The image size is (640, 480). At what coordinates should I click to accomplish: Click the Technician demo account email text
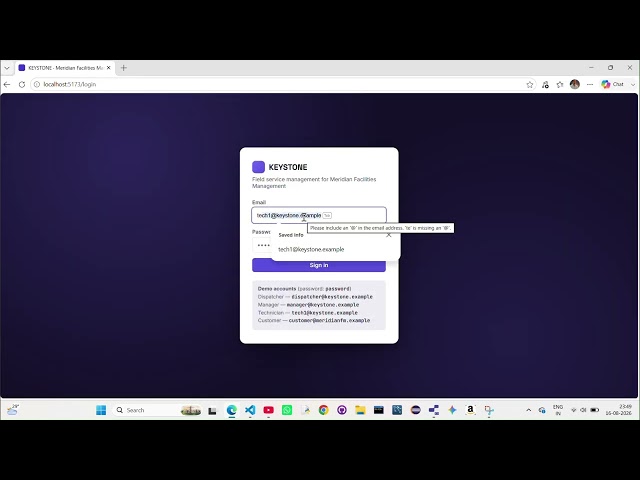pos(324,313)
